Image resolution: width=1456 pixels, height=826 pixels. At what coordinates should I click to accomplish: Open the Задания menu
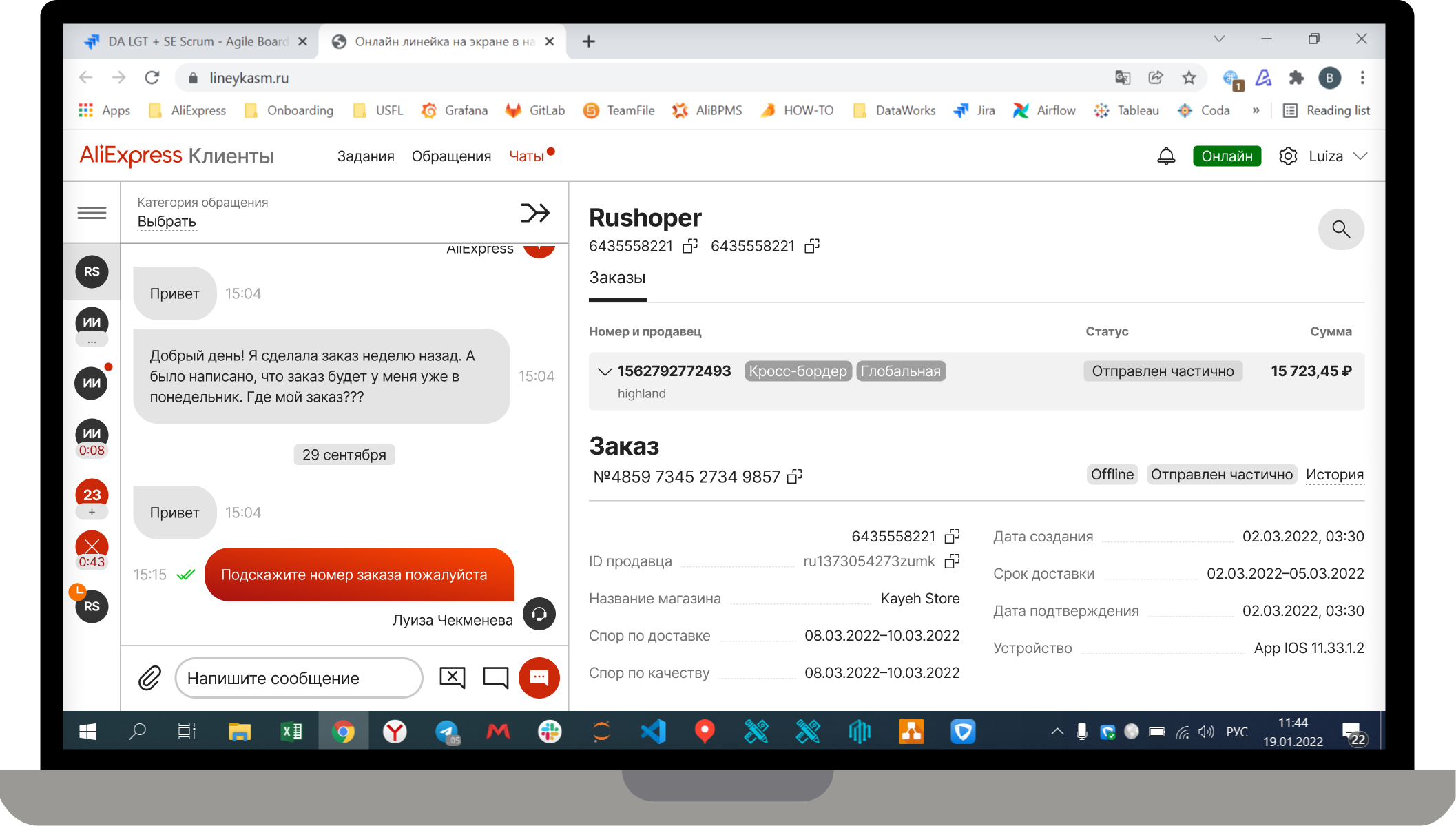coord(366,156)
